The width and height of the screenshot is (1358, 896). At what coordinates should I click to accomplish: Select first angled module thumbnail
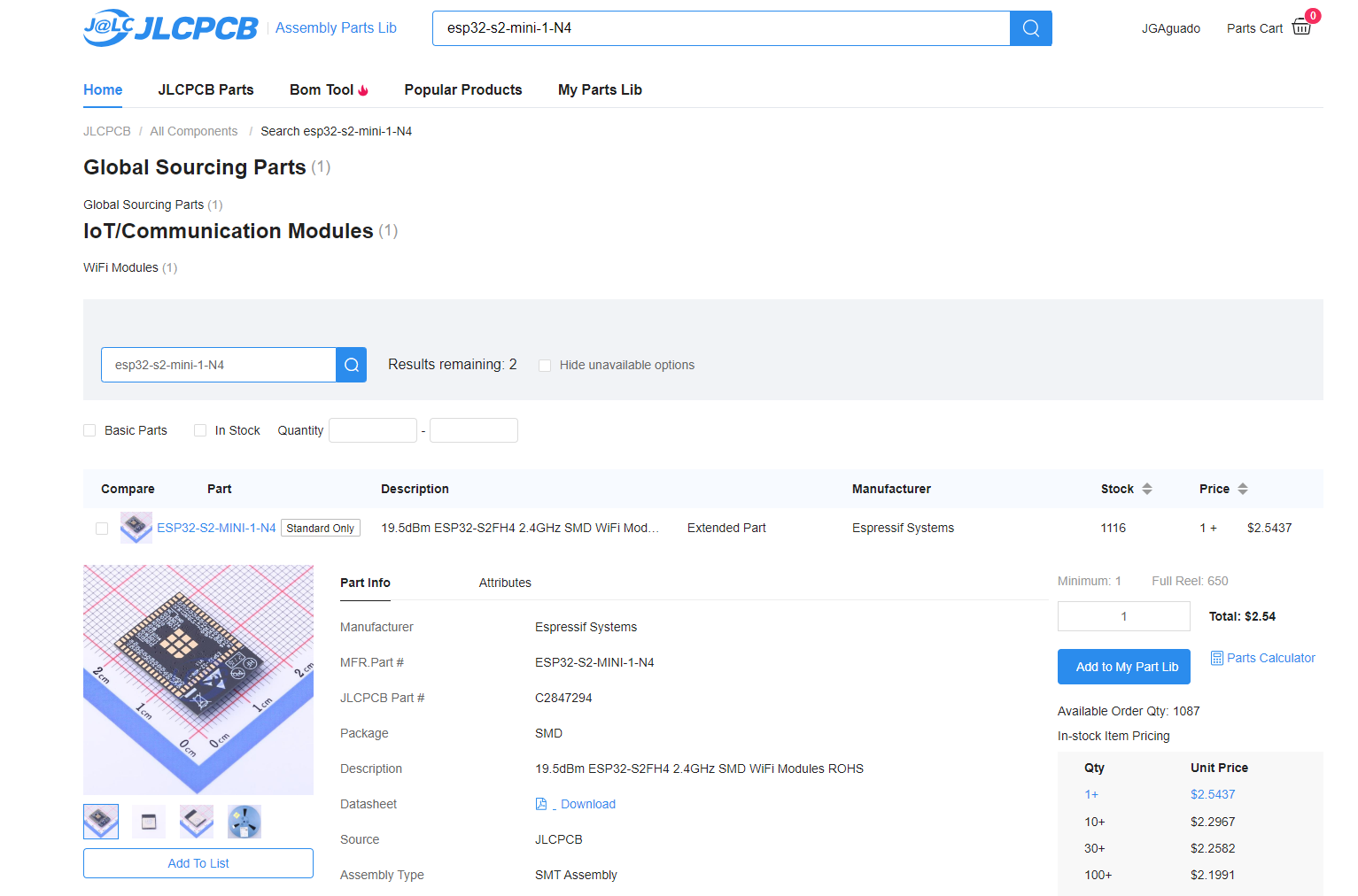point(101,822)
